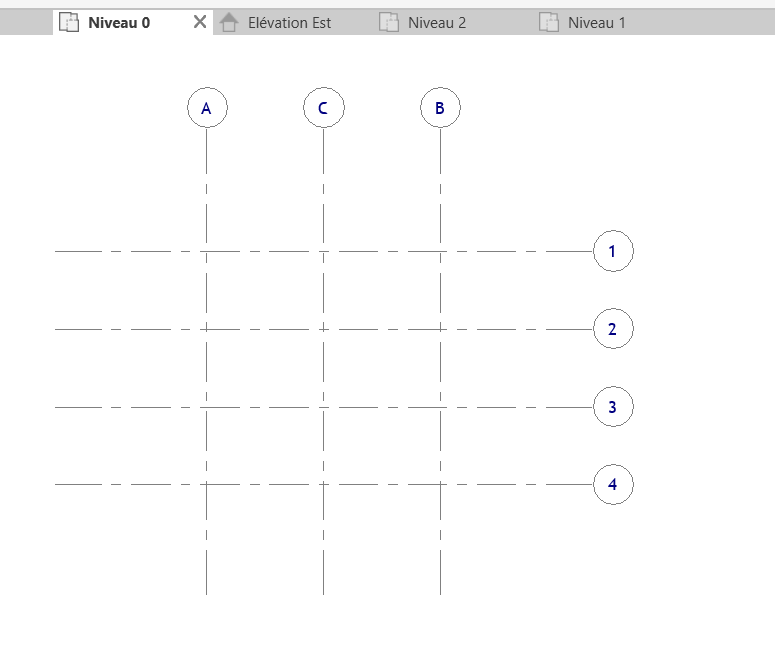Activate the Niveau 0 tab
This screenshot has width=775, height=653.
[119, 22]
